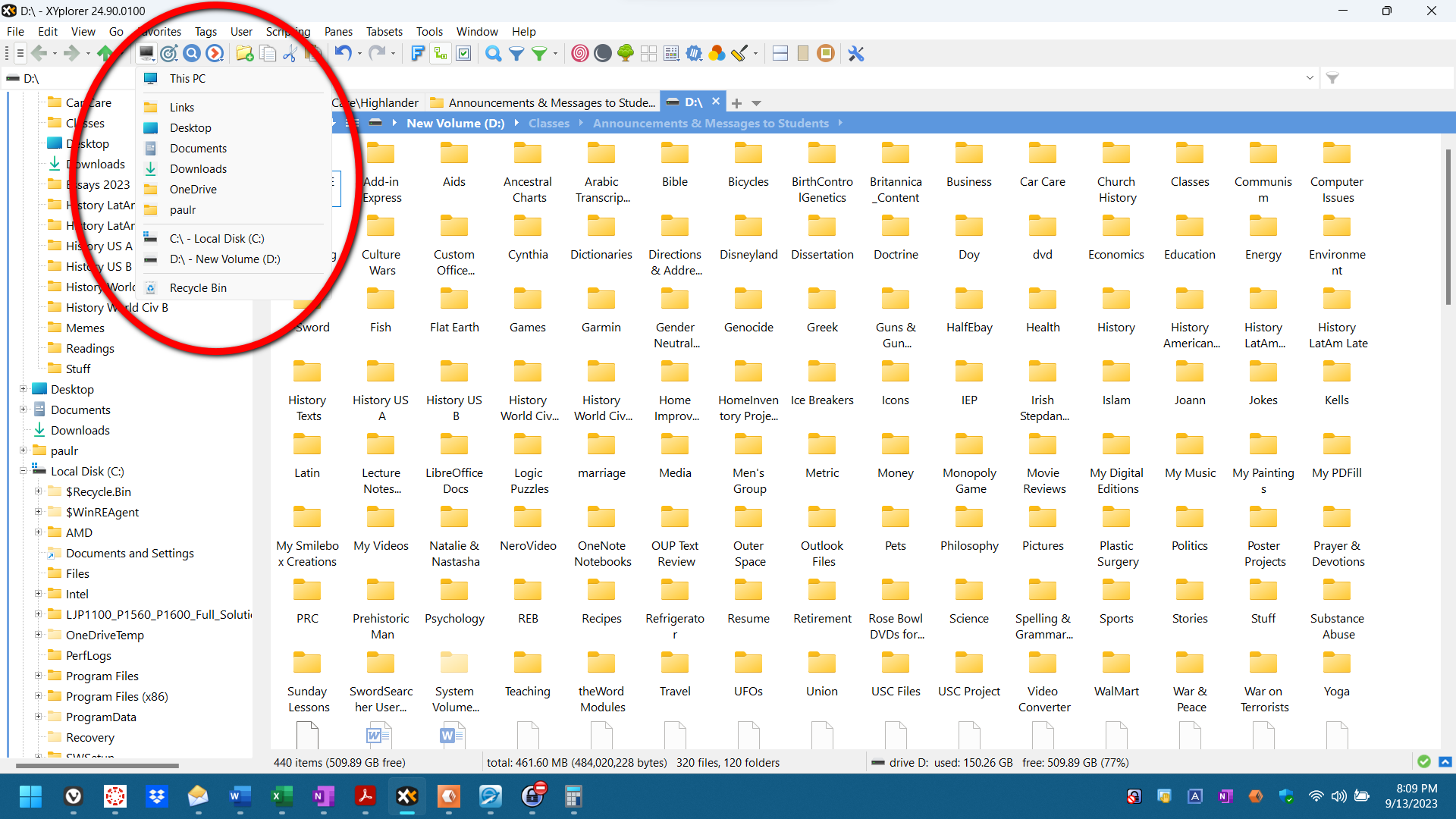Click the Cut scissors icon
Viewport: 1456px width, 819px height.
(289, 53)
